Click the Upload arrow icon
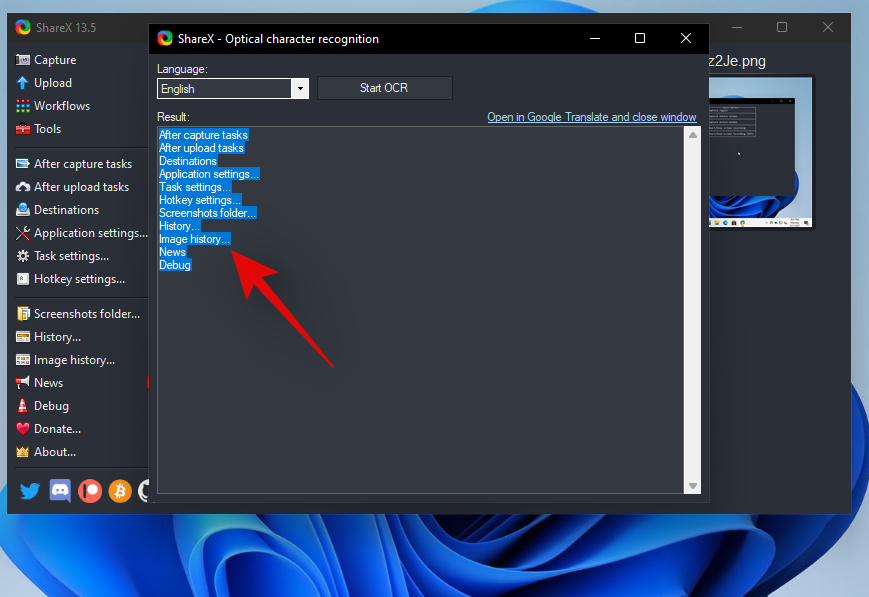 [x=23, y=83]
